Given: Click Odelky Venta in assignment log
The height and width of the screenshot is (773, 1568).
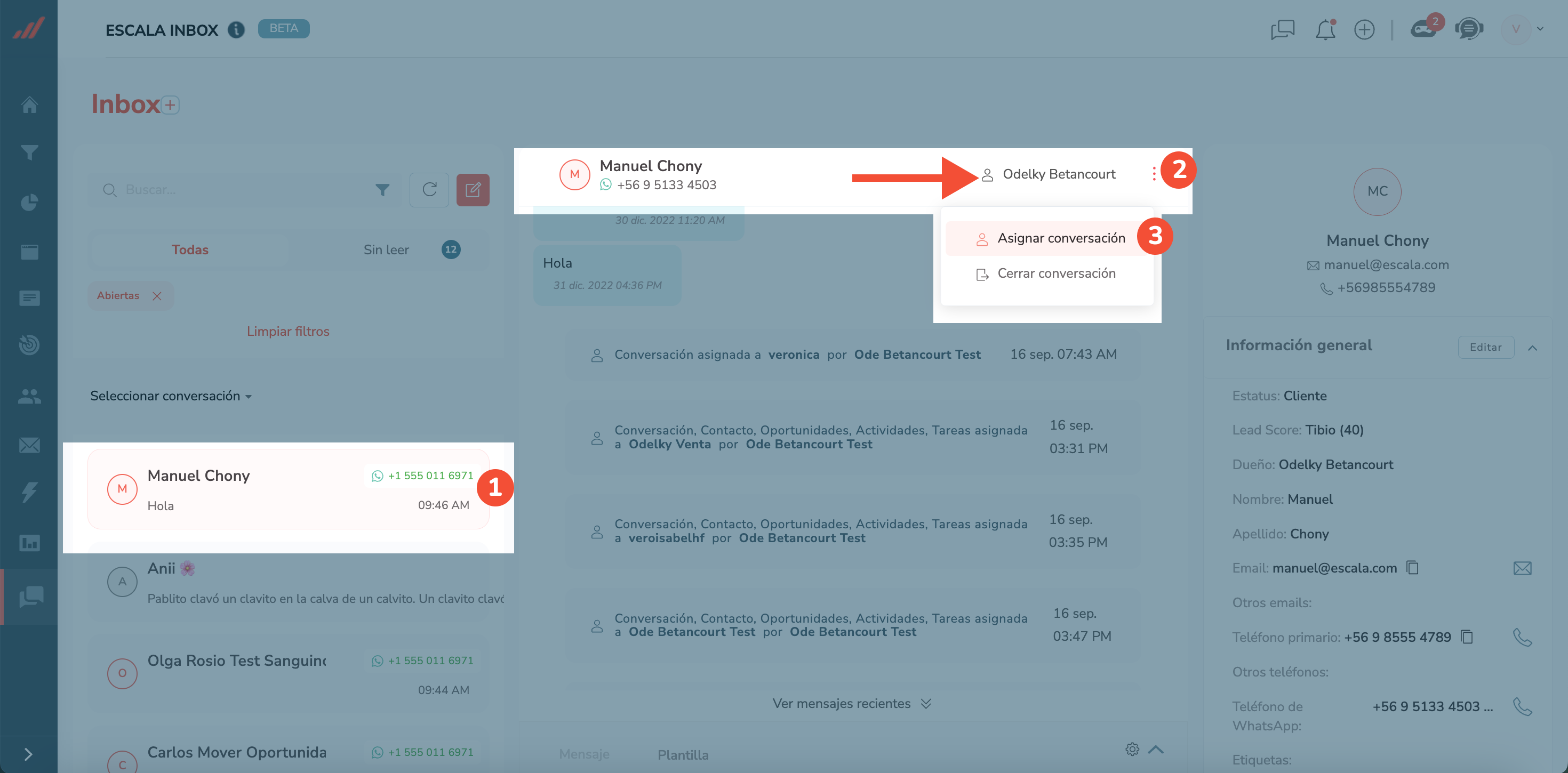Looking at the screenshot, I should [x=669, y=444].
